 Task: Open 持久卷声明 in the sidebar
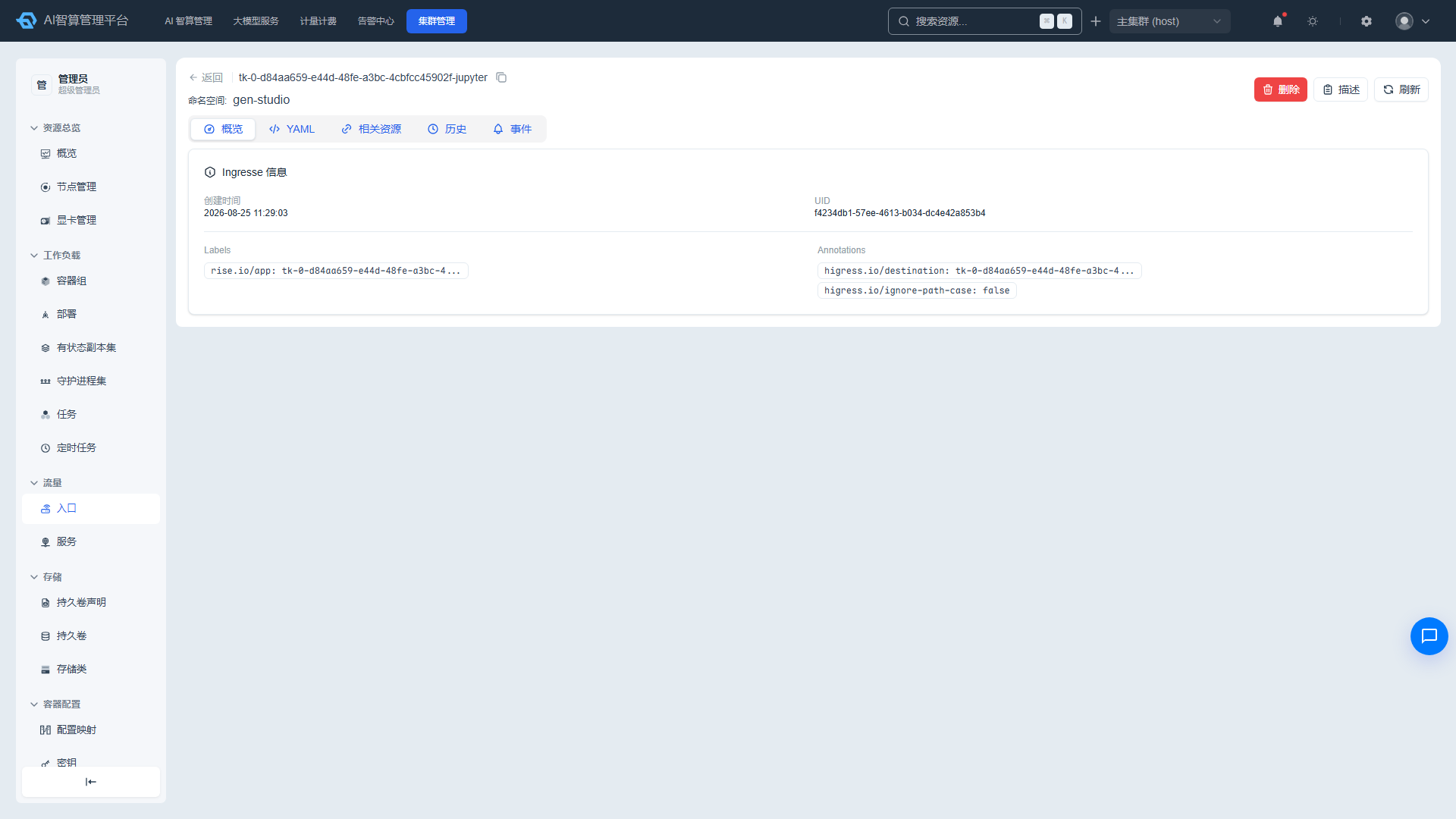point(91,602)
